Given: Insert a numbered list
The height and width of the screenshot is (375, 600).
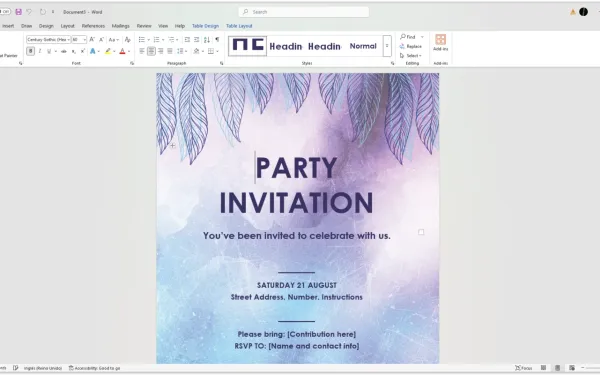Looking at the screenshot, I should pos(157,39).
